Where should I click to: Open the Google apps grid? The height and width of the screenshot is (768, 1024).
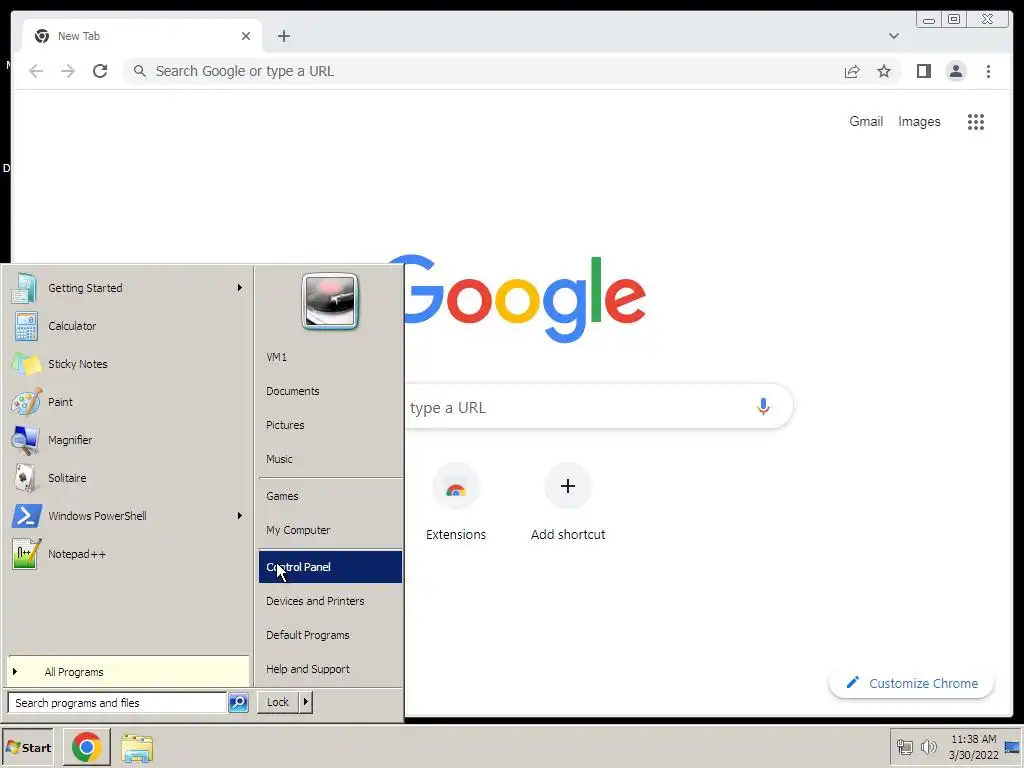click(976, 122)
